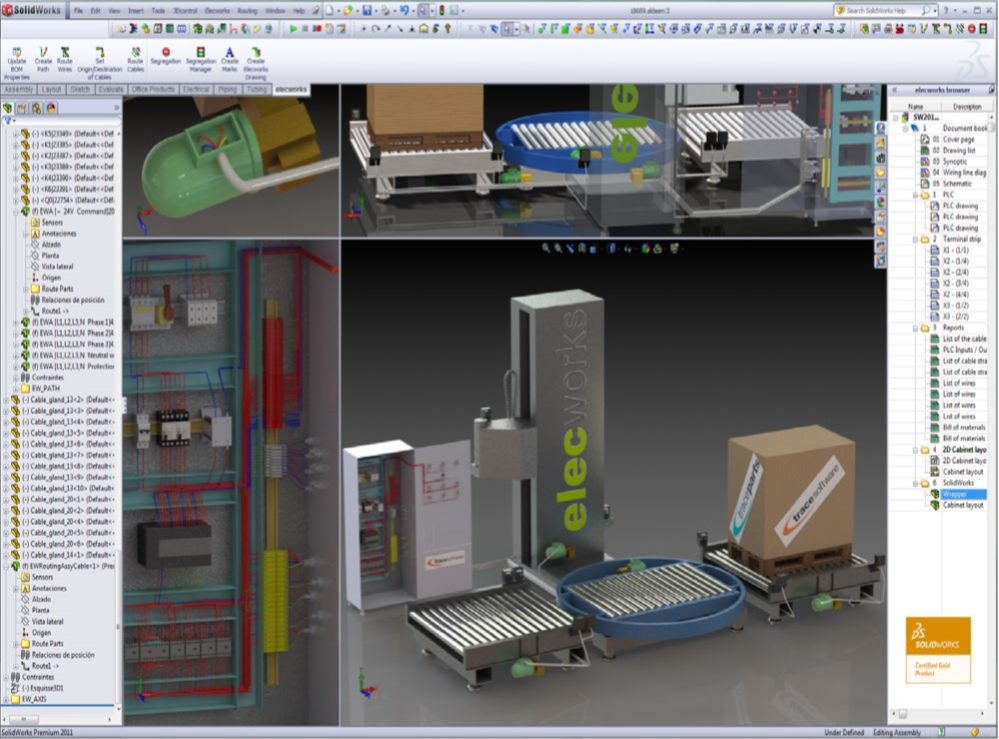Click the Help question mark icon

click(x=945, y=11)
